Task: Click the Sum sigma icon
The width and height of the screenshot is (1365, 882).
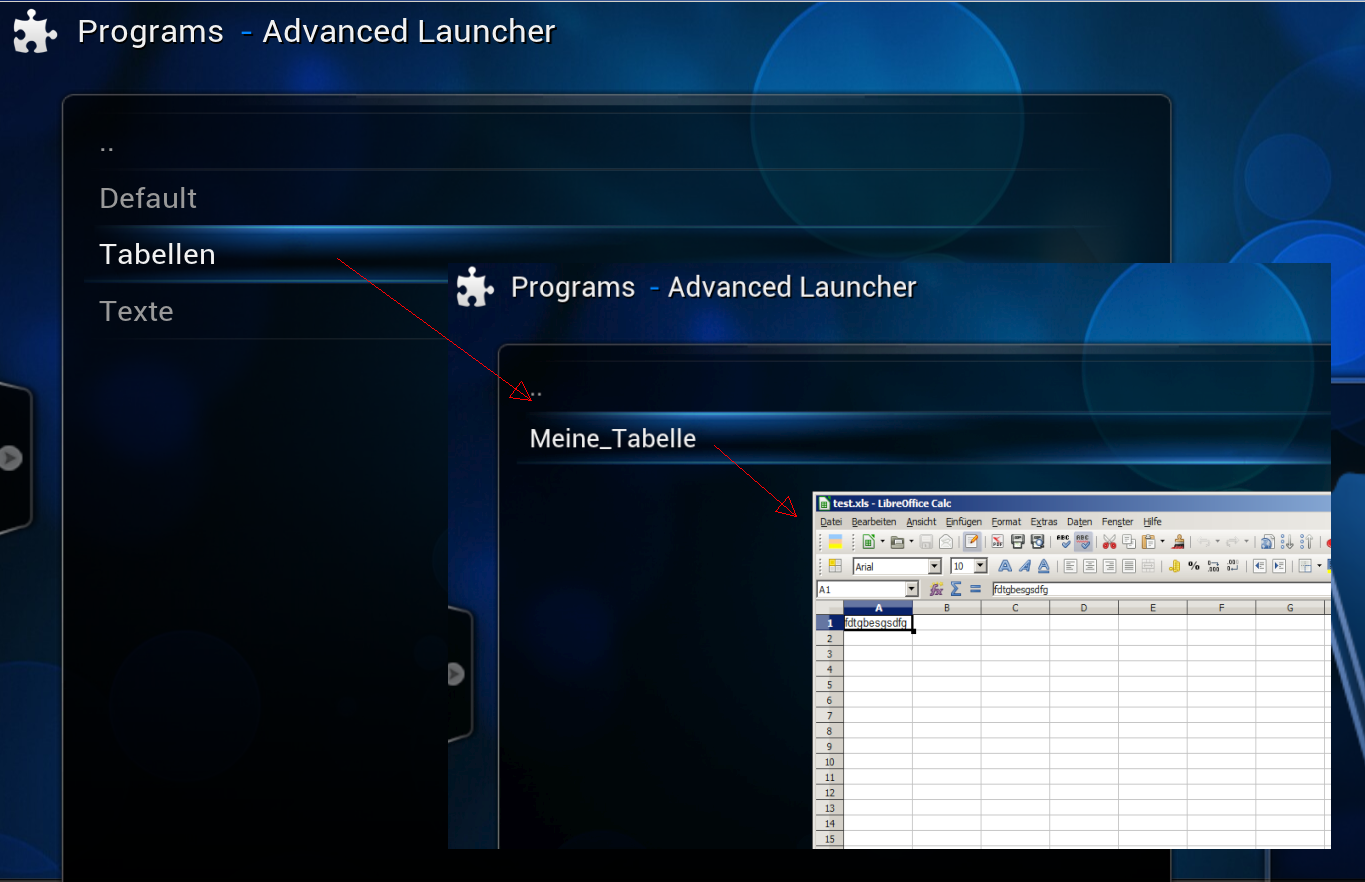Action: 956,590
